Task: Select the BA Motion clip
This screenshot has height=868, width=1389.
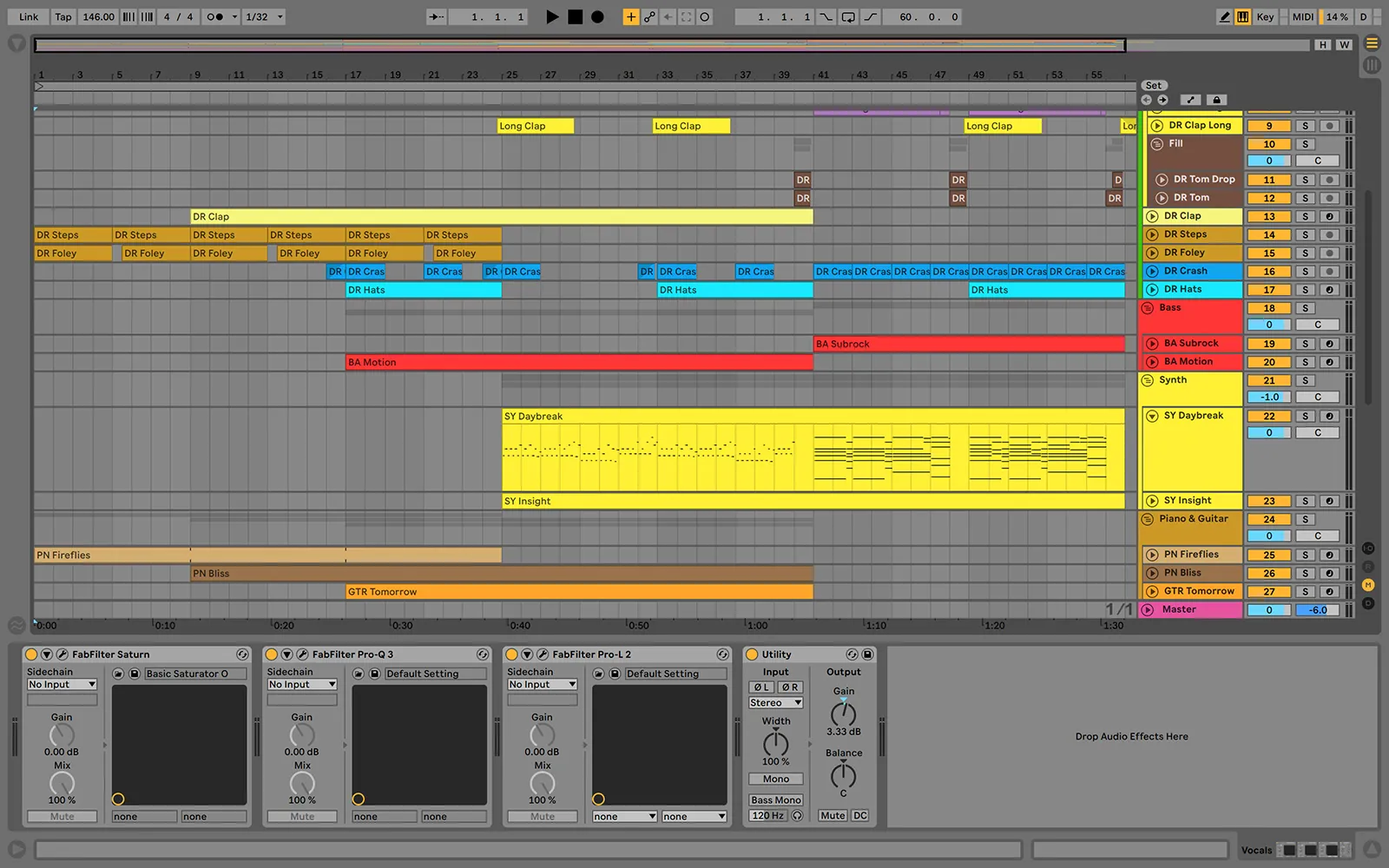Action: [579, 362]
